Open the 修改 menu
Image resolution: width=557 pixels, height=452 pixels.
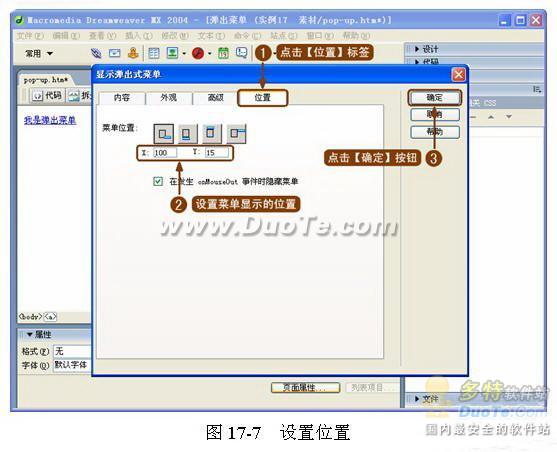click(x=175, y=36)
